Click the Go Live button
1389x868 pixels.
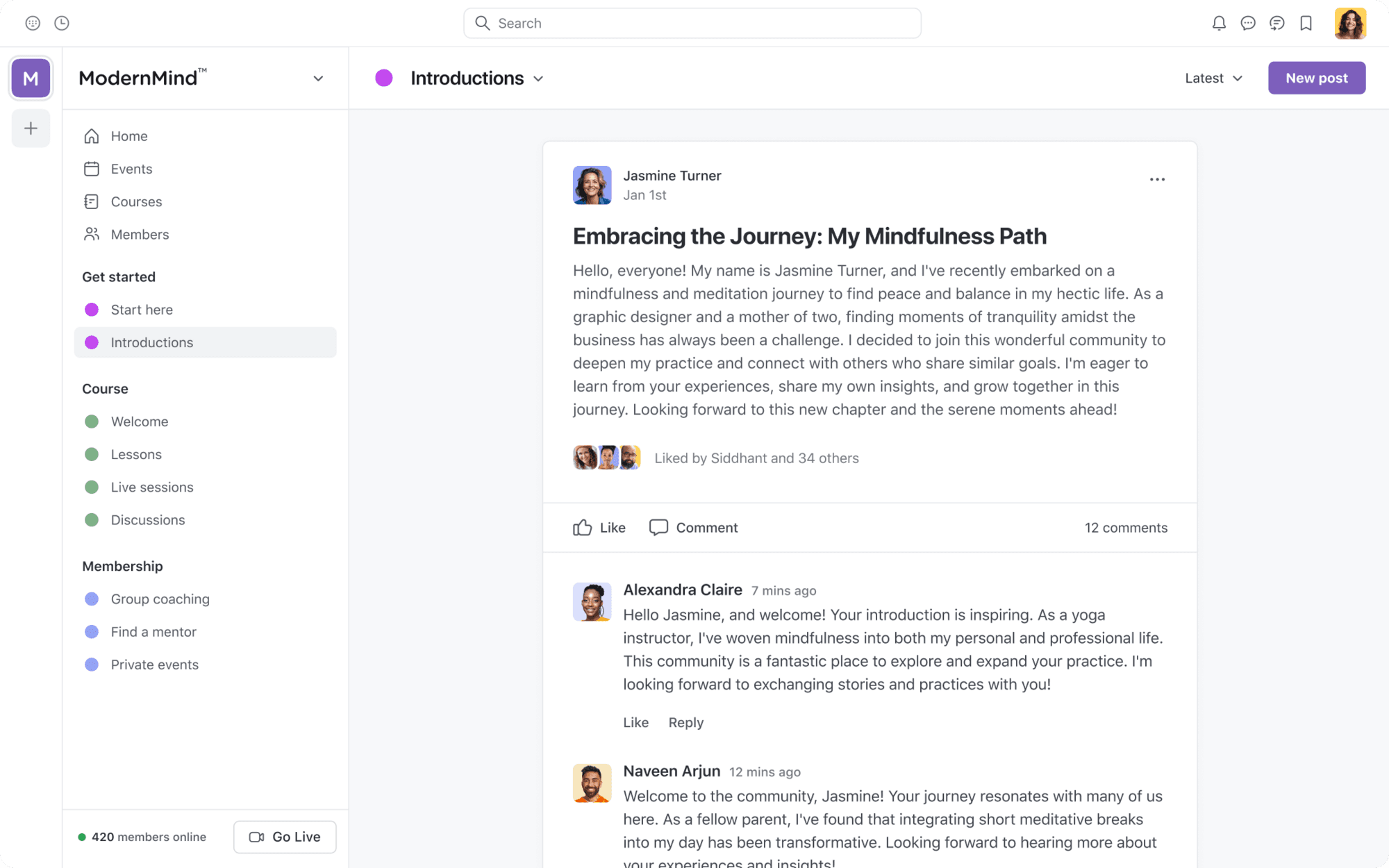point(284,836)
